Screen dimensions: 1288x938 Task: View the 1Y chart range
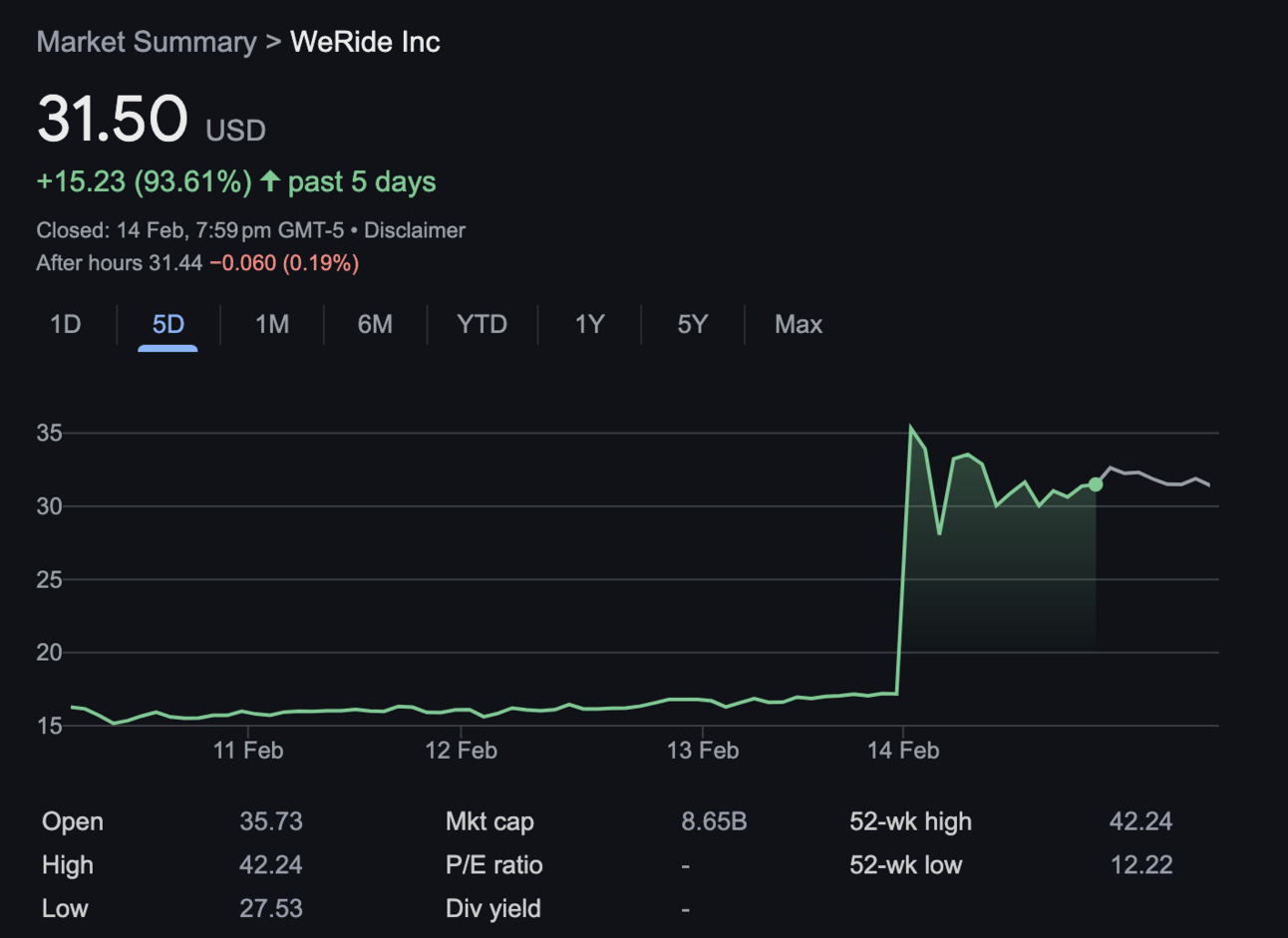tap(589, 324)
